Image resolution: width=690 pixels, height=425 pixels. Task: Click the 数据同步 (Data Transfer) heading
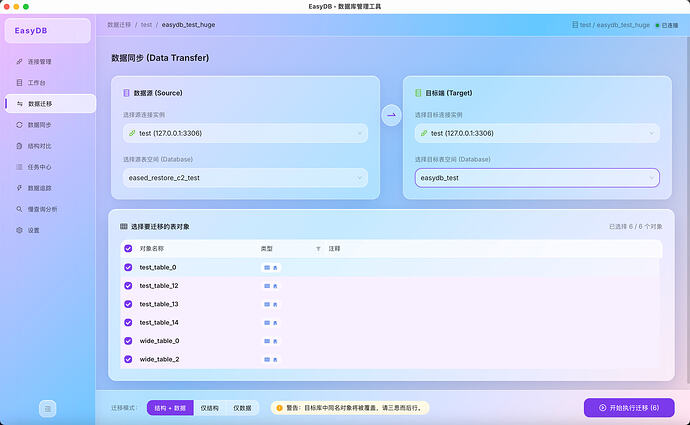pyautogui.click(x=160, y=58)
